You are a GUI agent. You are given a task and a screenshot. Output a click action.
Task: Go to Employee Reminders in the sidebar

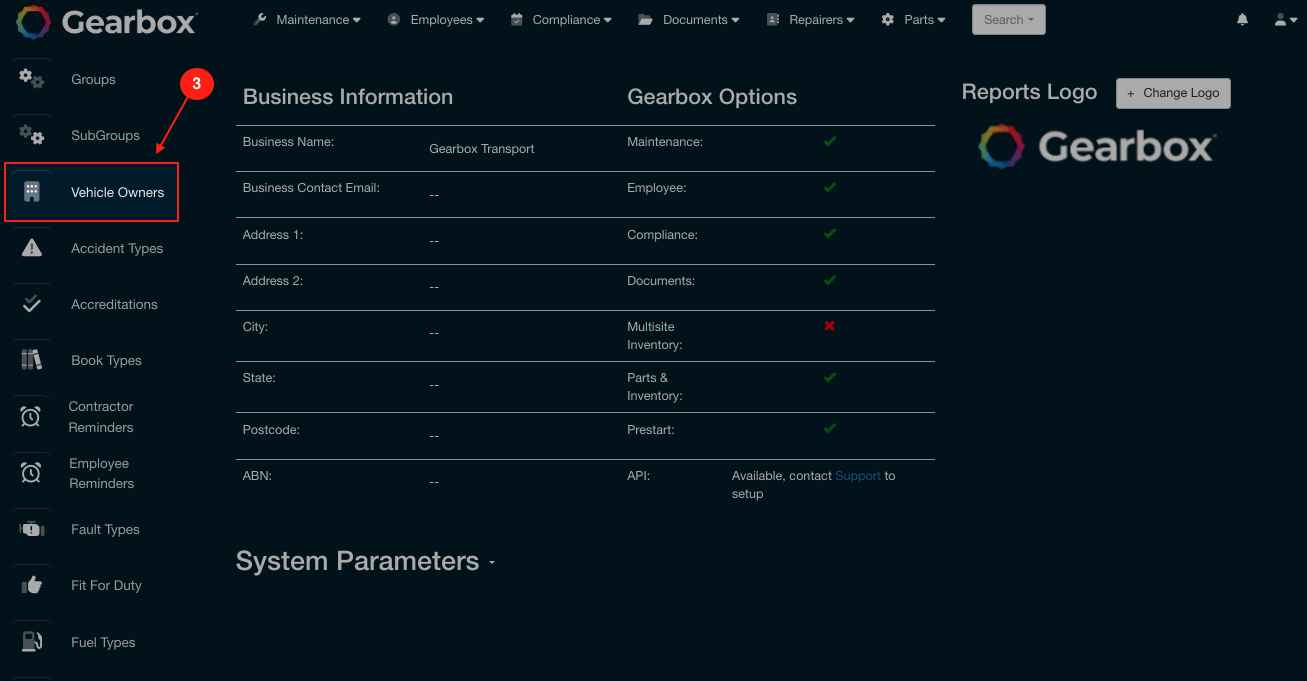[x=101, y=473]
